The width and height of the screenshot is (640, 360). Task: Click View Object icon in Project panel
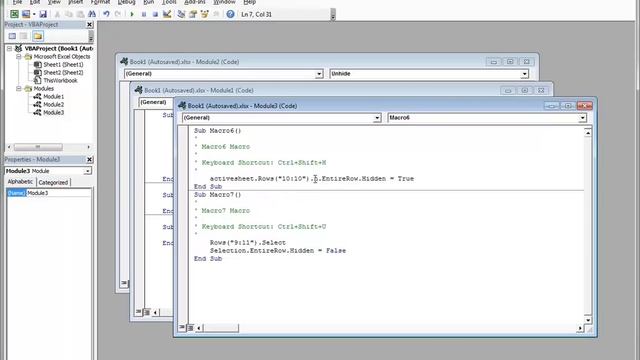click(x=24, y=36)
